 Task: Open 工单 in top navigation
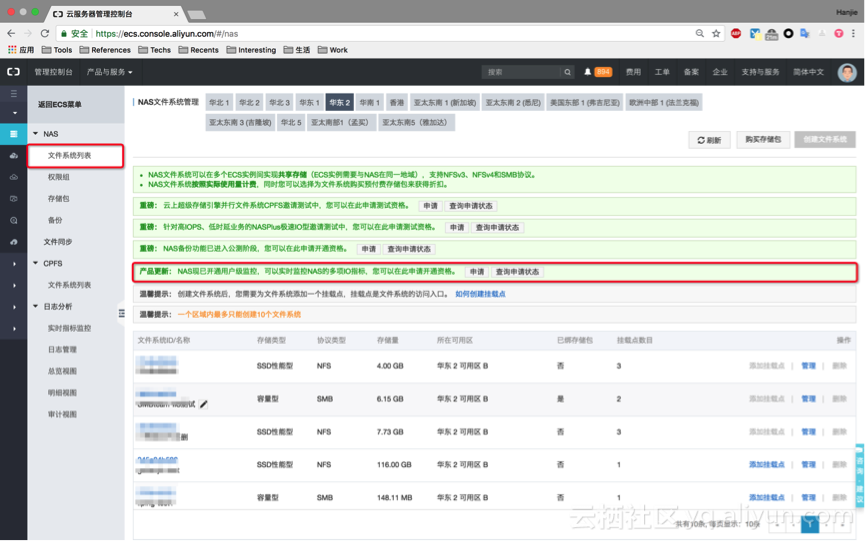662,72
